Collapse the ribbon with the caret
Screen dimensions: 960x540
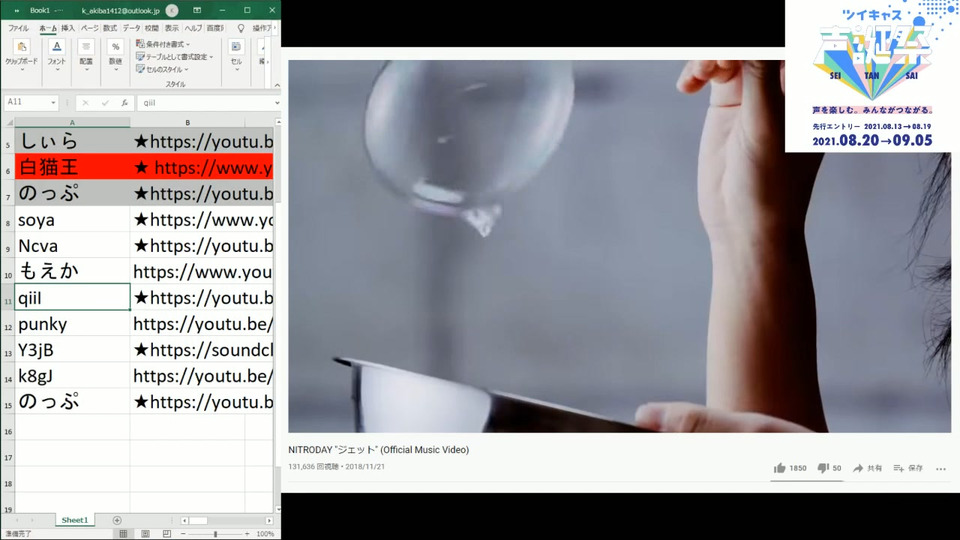coord(277,85)
